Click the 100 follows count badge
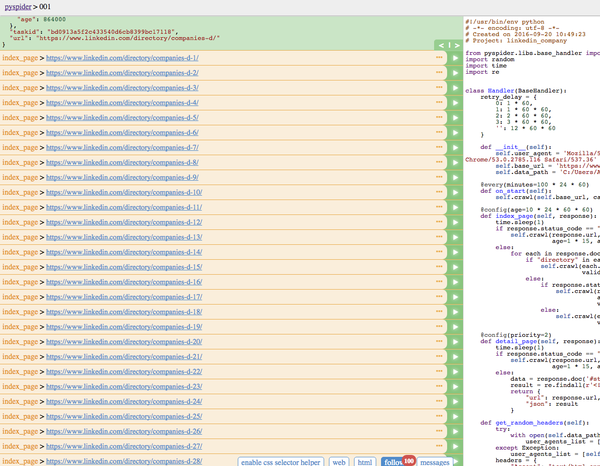 pos(409,461)
